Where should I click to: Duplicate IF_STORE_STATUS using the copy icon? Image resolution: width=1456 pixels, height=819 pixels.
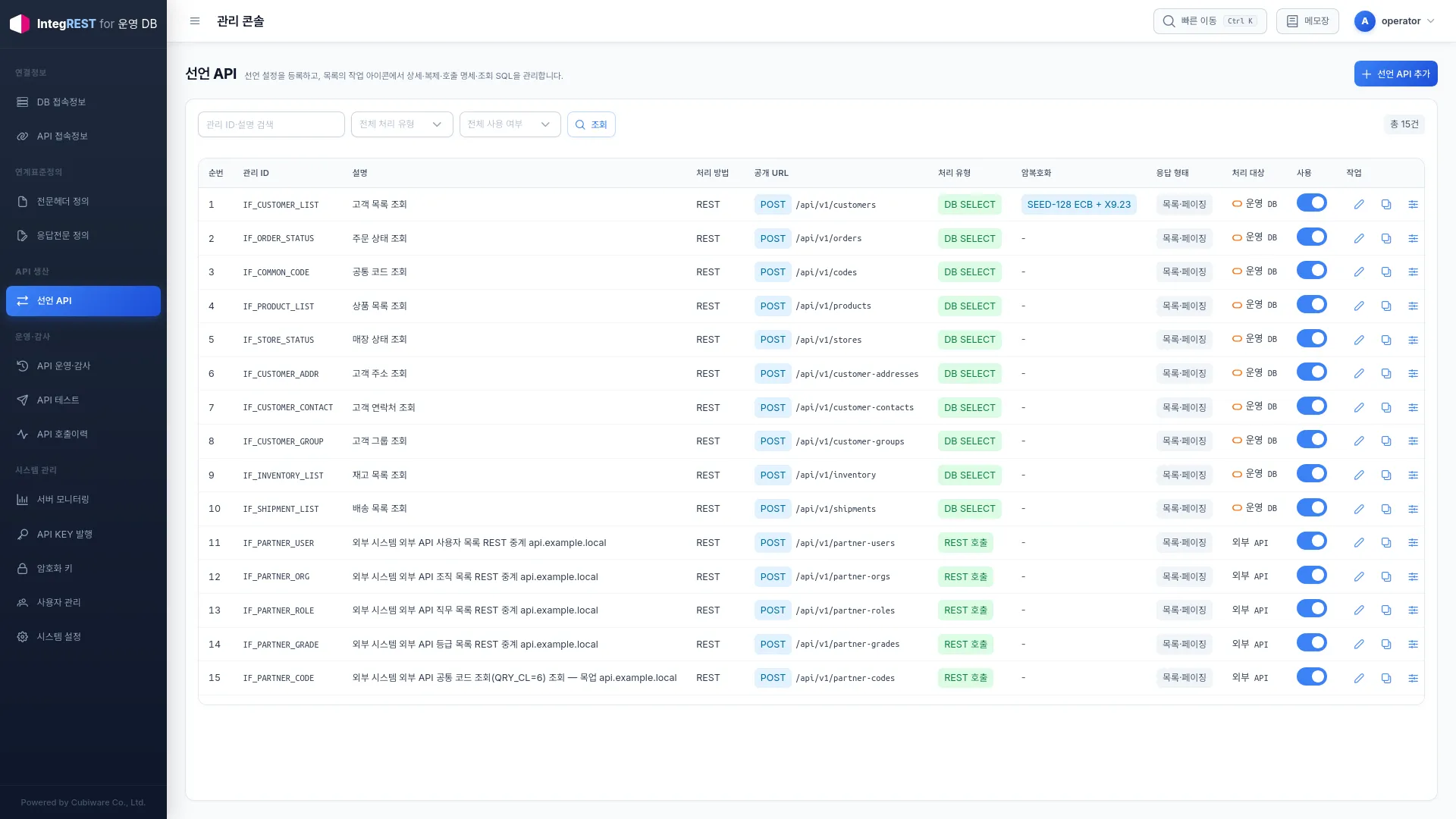pos(1386,340)
